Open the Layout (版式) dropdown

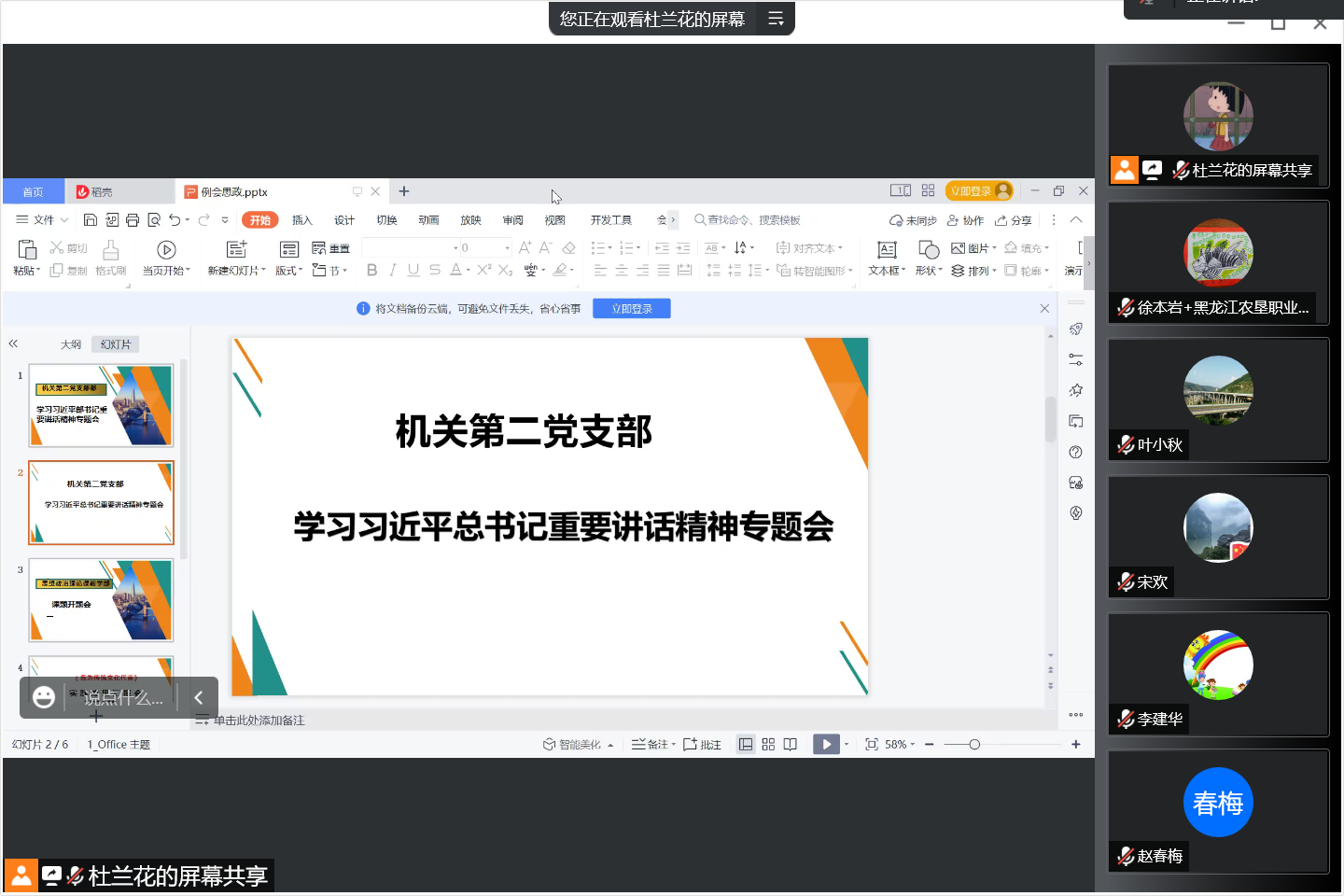(288, 271)
